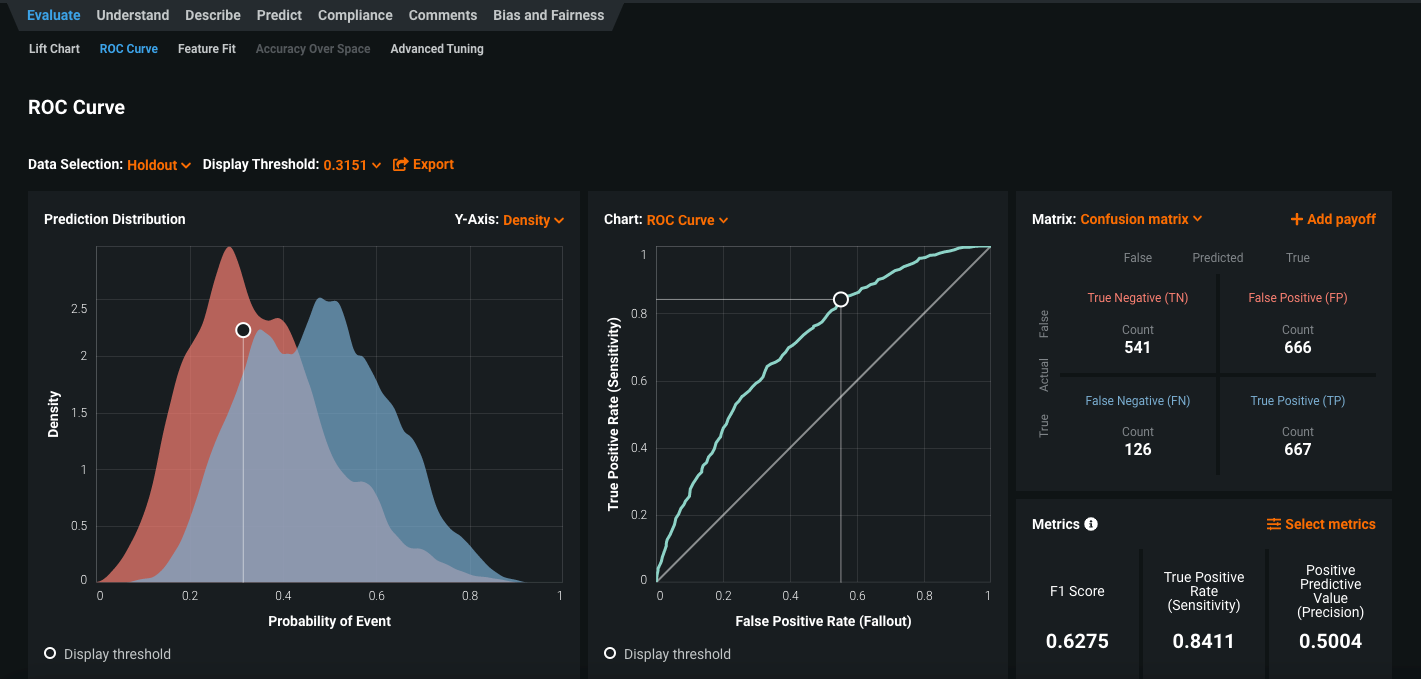The image size is (1421, 679).
Task: Open the Advanced Tuning subtab
Action: [437, 49]
